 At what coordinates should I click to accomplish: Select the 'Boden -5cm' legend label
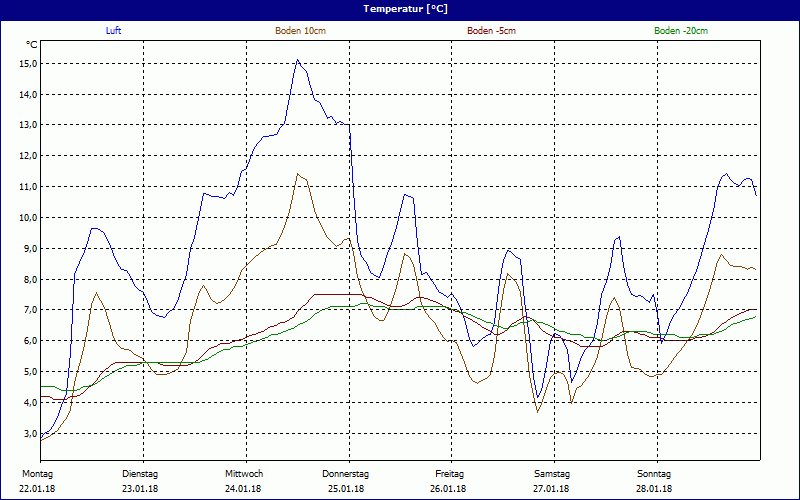[491, 31]
